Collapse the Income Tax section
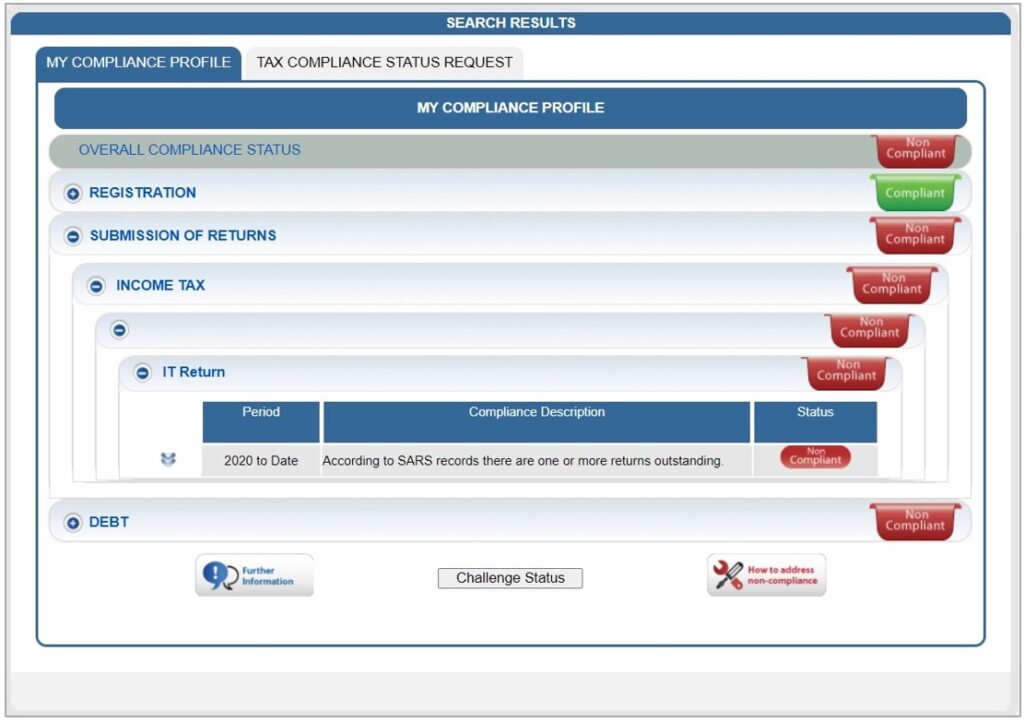This screenshot has width=1024, height=722. click(96, 286)
